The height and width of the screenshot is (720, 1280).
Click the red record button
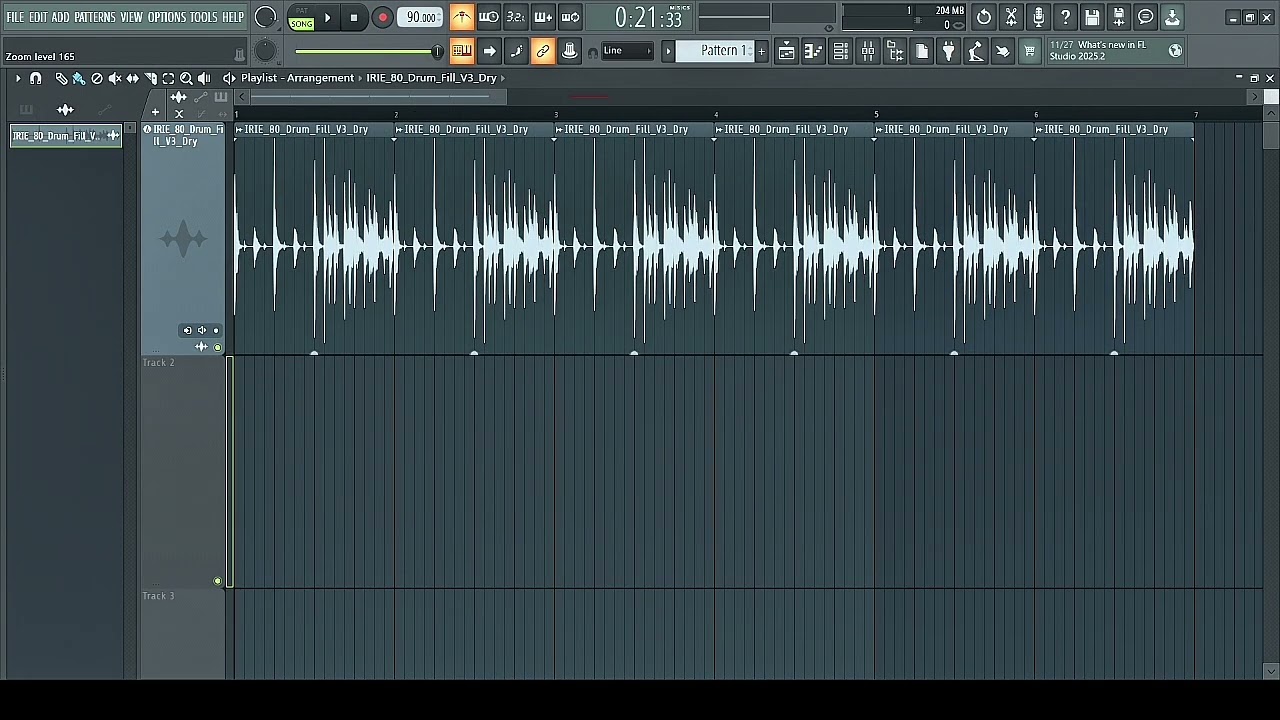tap(382, 18)
